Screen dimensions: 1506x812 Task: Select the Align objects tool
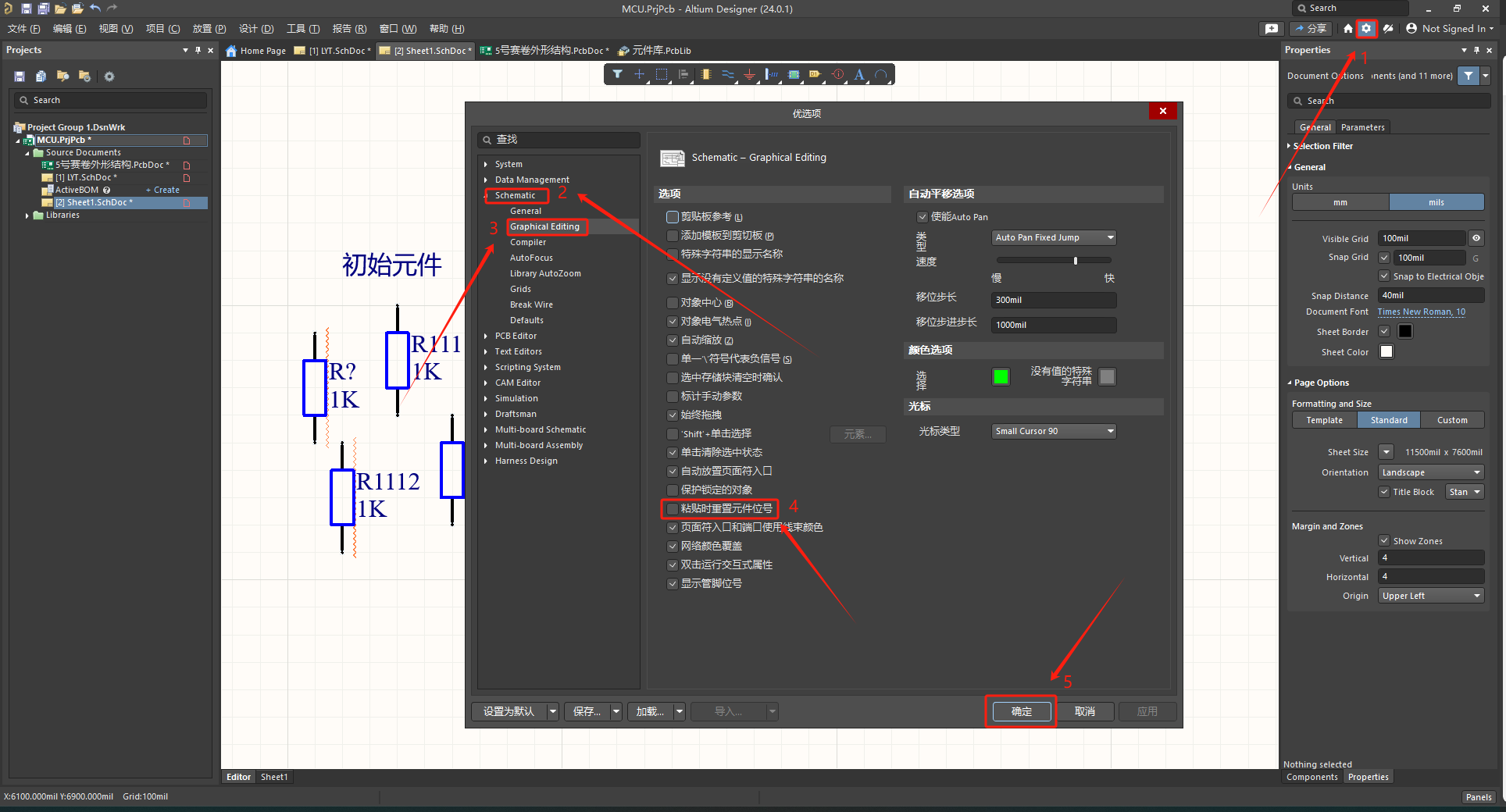click(x=683, y=74)
